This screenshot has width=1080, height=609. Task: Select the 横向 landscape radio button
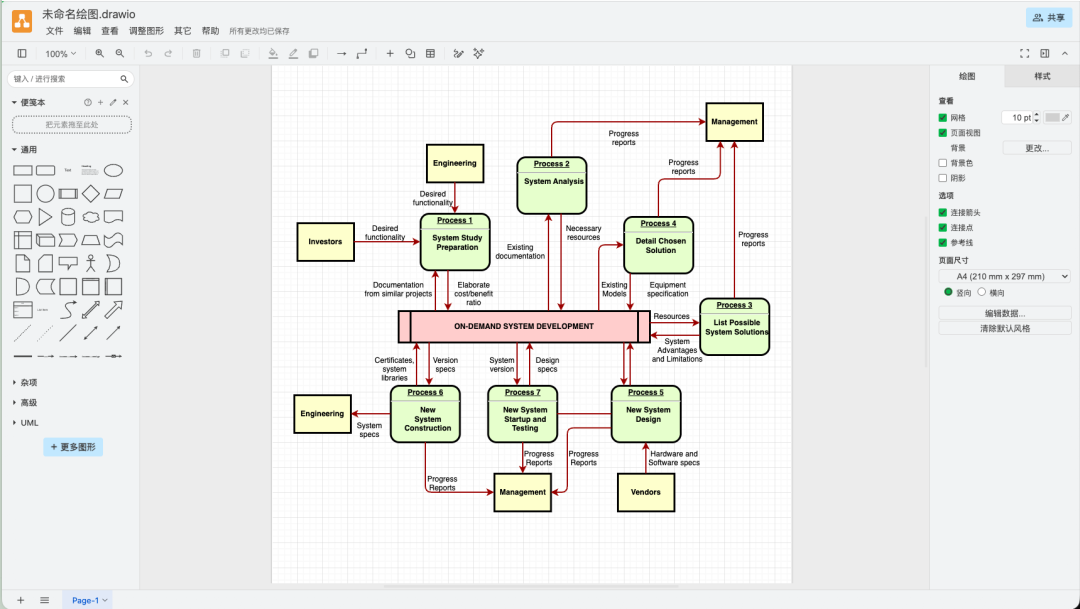click(x=982, y=292)
